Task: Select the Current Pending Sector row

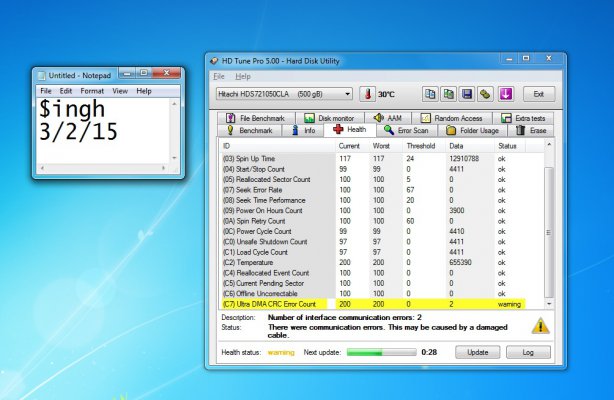Action: 372,283
